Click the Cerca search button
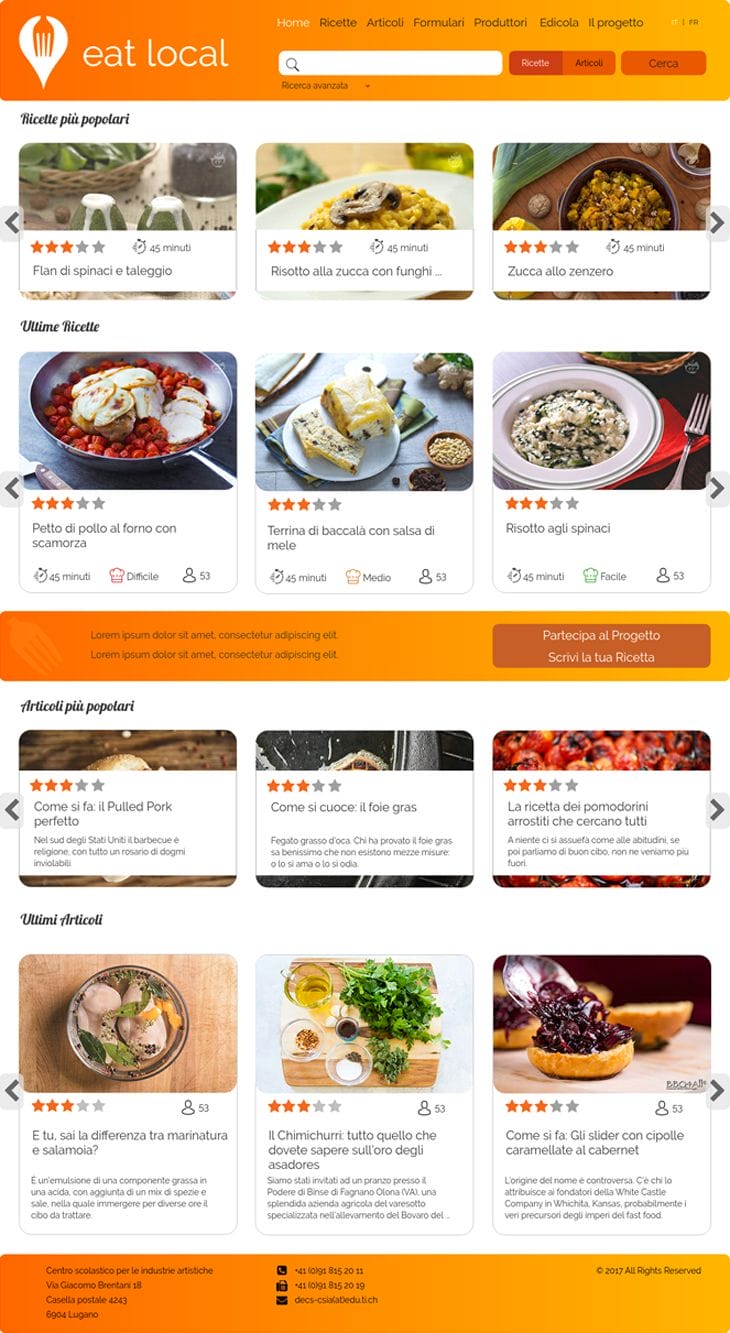This screenshot has height=1333, width=730. tap(663, 63)
